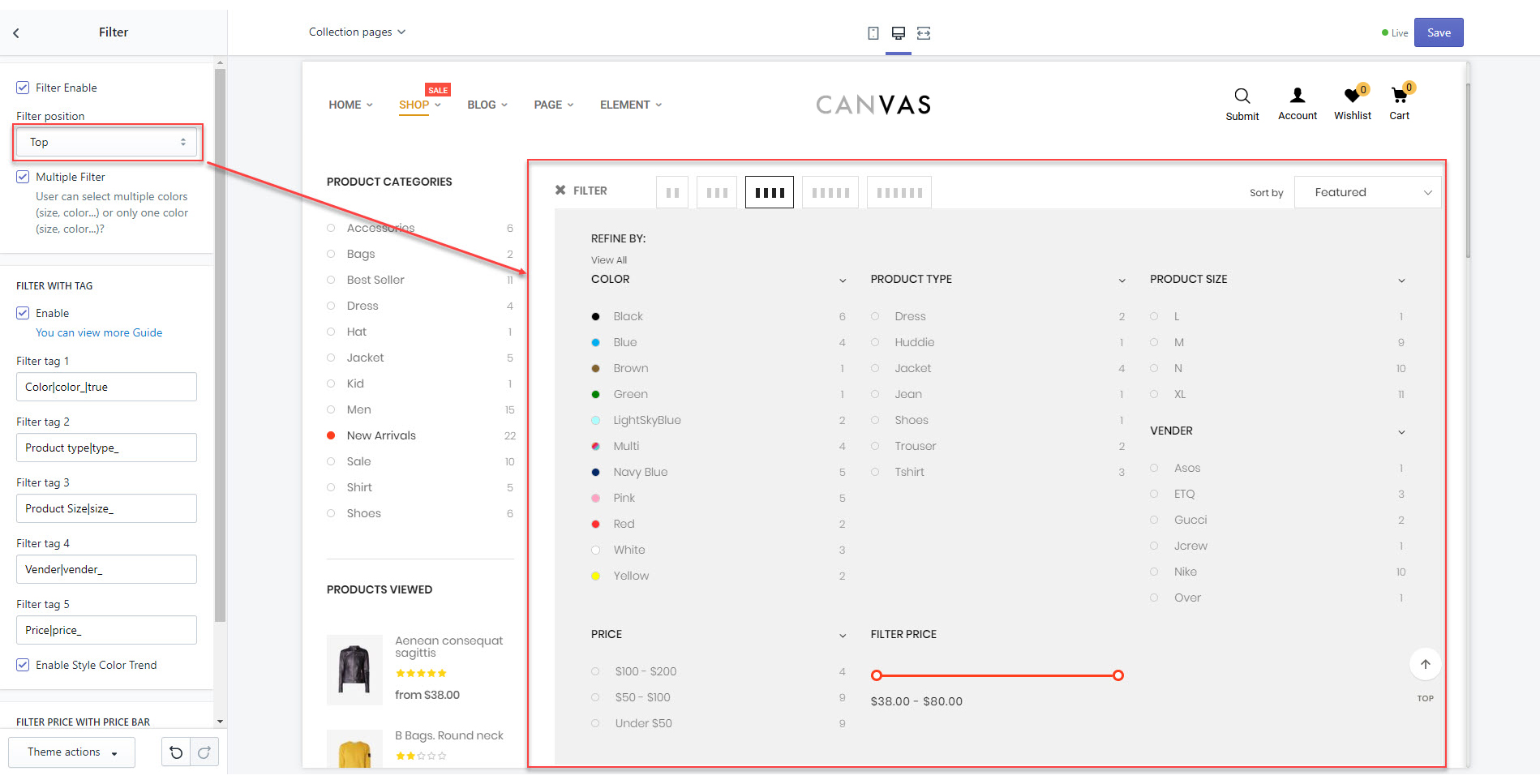Toggle Enable Style Color Trend checkbox
This screenshot has height=784, width=1540.
(23, 665)
